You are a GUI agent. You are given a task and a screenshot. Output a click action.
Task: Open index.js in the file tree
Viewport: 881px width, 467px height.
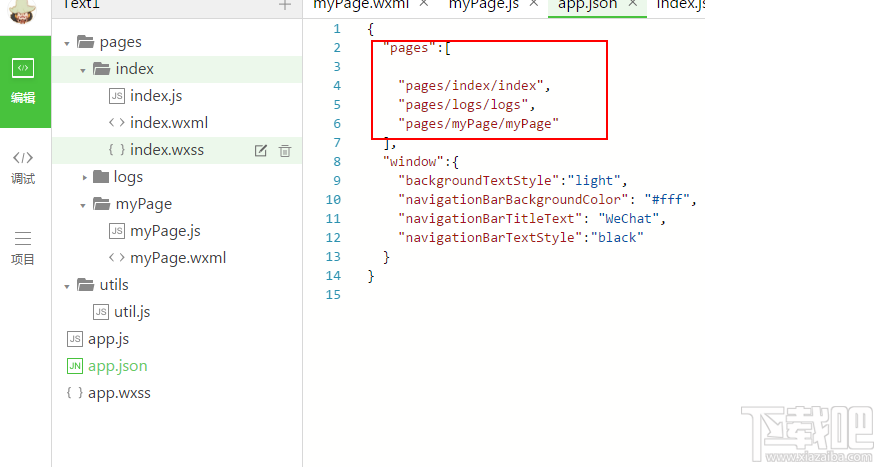pos(177,96)
